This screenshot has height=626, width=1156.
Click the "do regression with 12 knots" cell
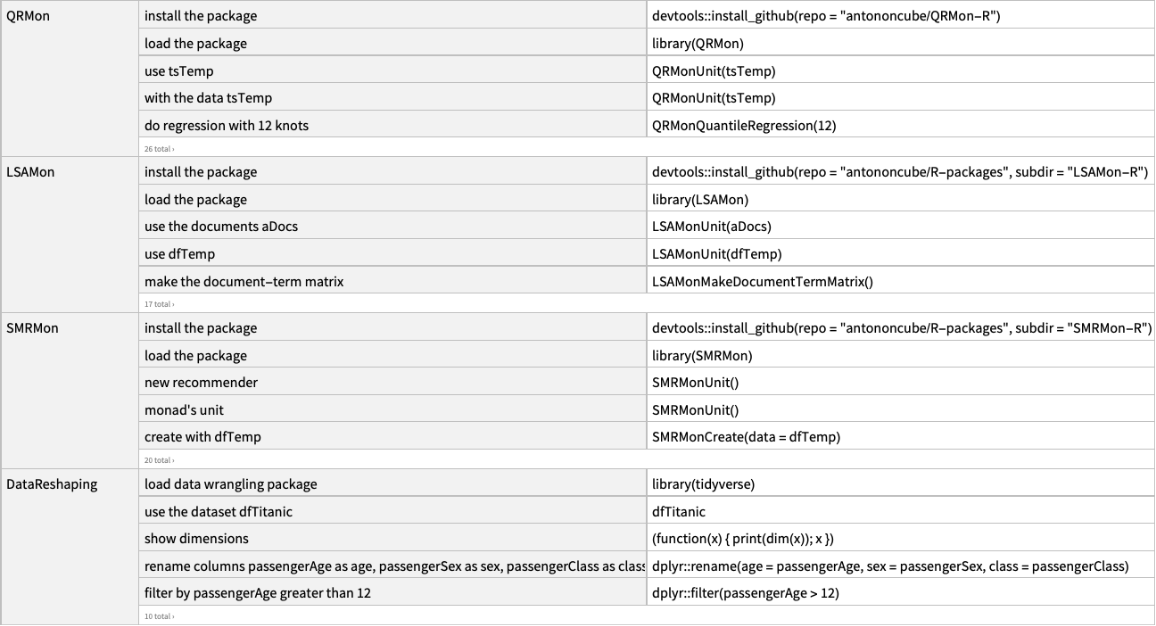(227, 125)
